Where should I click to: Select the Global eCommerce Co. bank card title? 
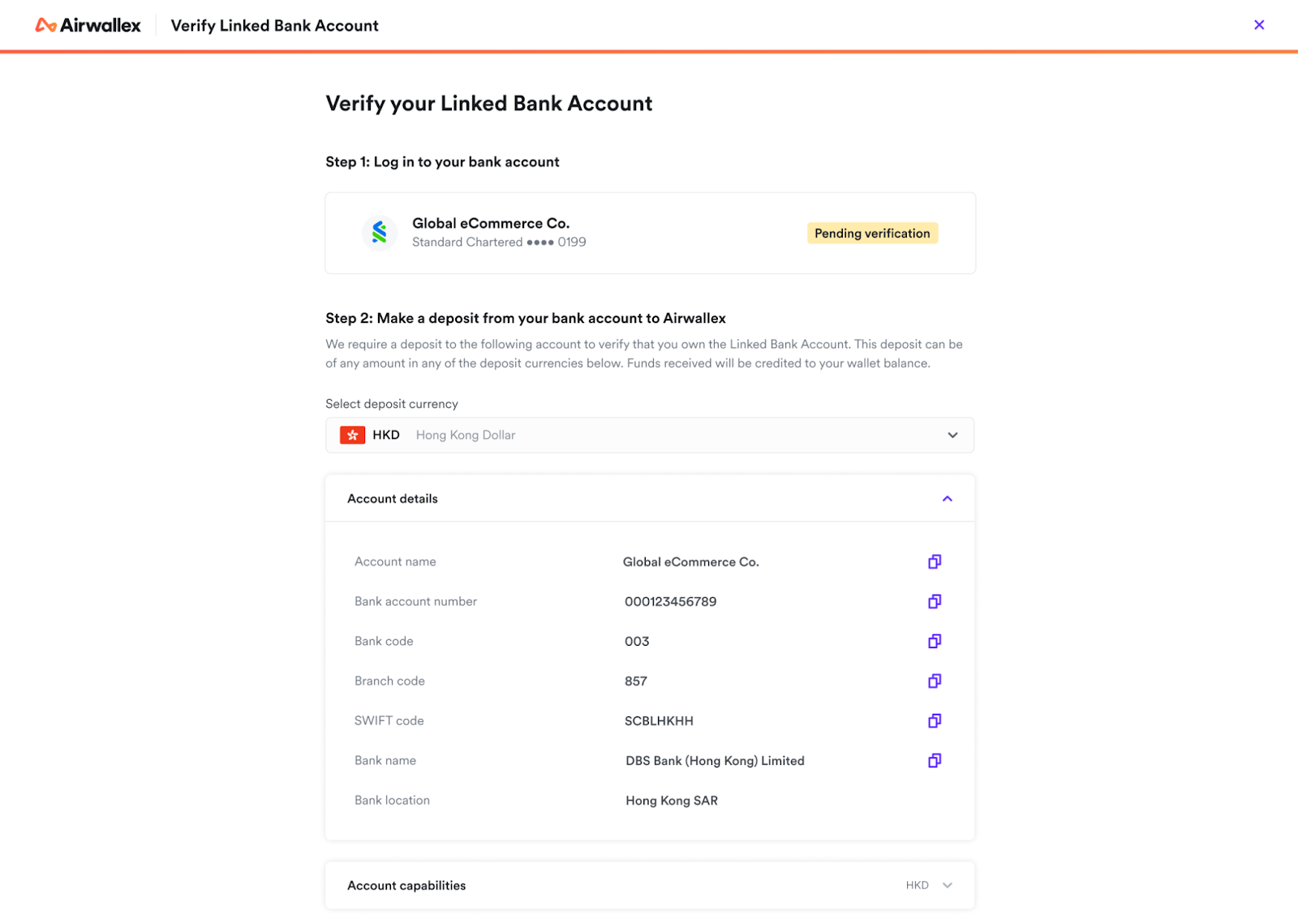pos(491,223)
